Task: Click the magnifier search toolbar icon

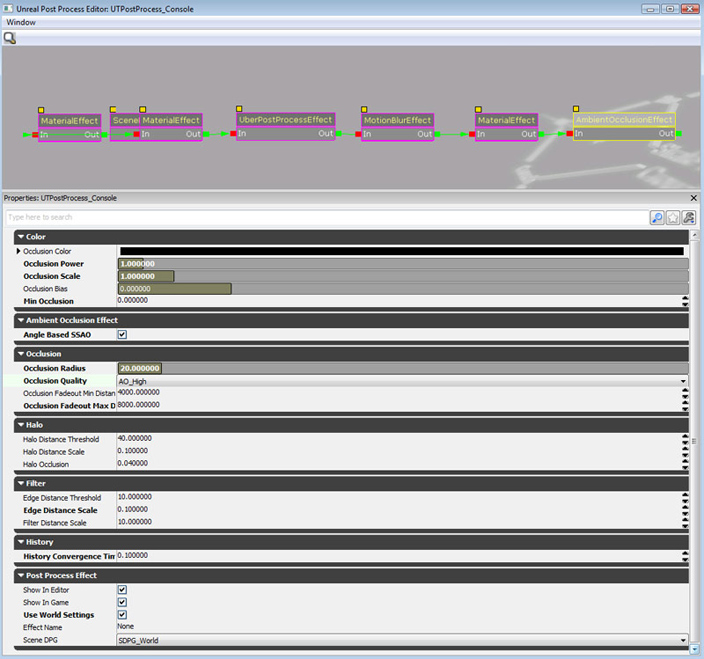Action: click(x=9, y=38)
